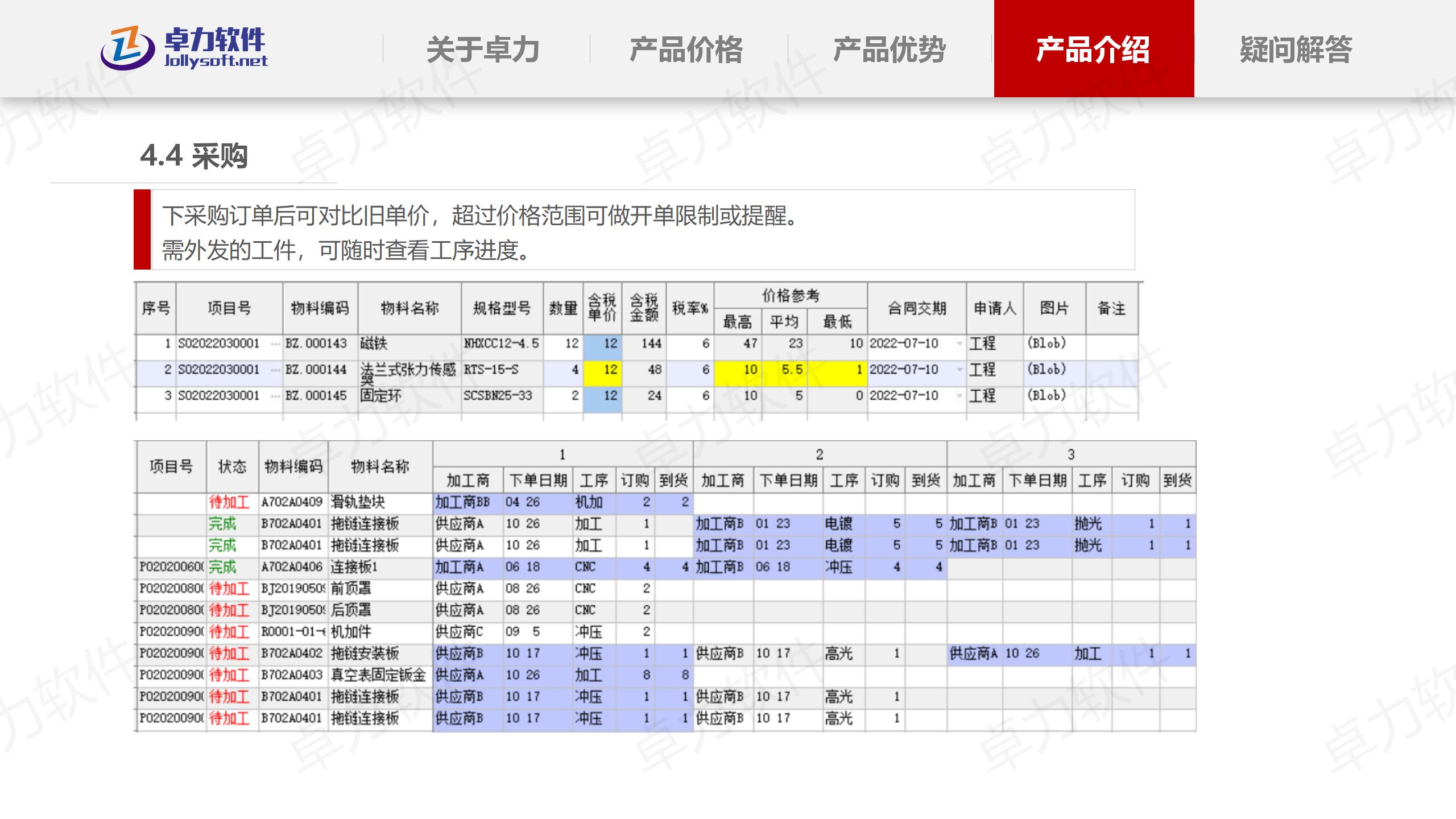Image resolution: width=1456 pixels, height=819 pixels.
Task: Open the 产品价格 tab
Action: point(686,49)
